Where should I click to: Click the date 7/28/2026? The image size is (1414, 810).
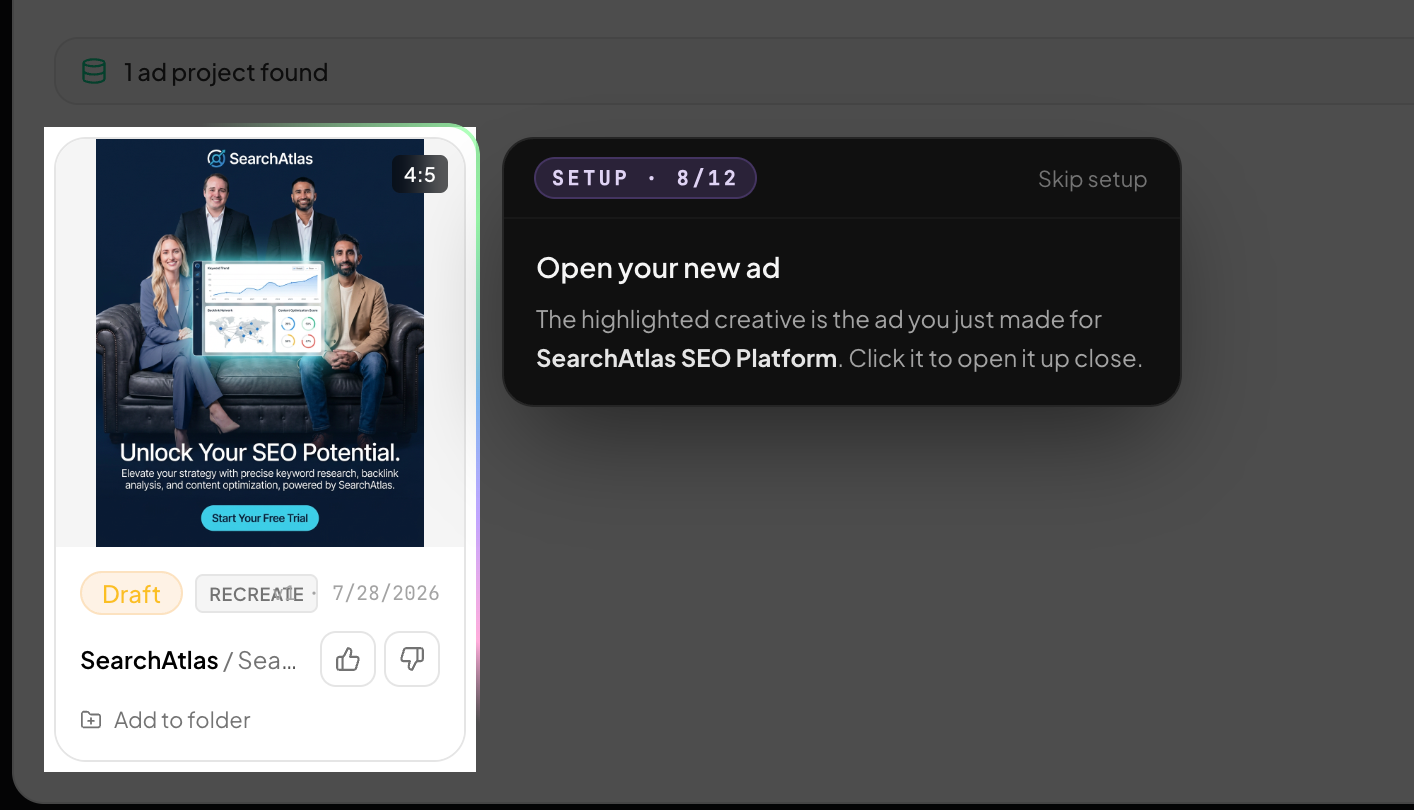[x=386, y=593]
